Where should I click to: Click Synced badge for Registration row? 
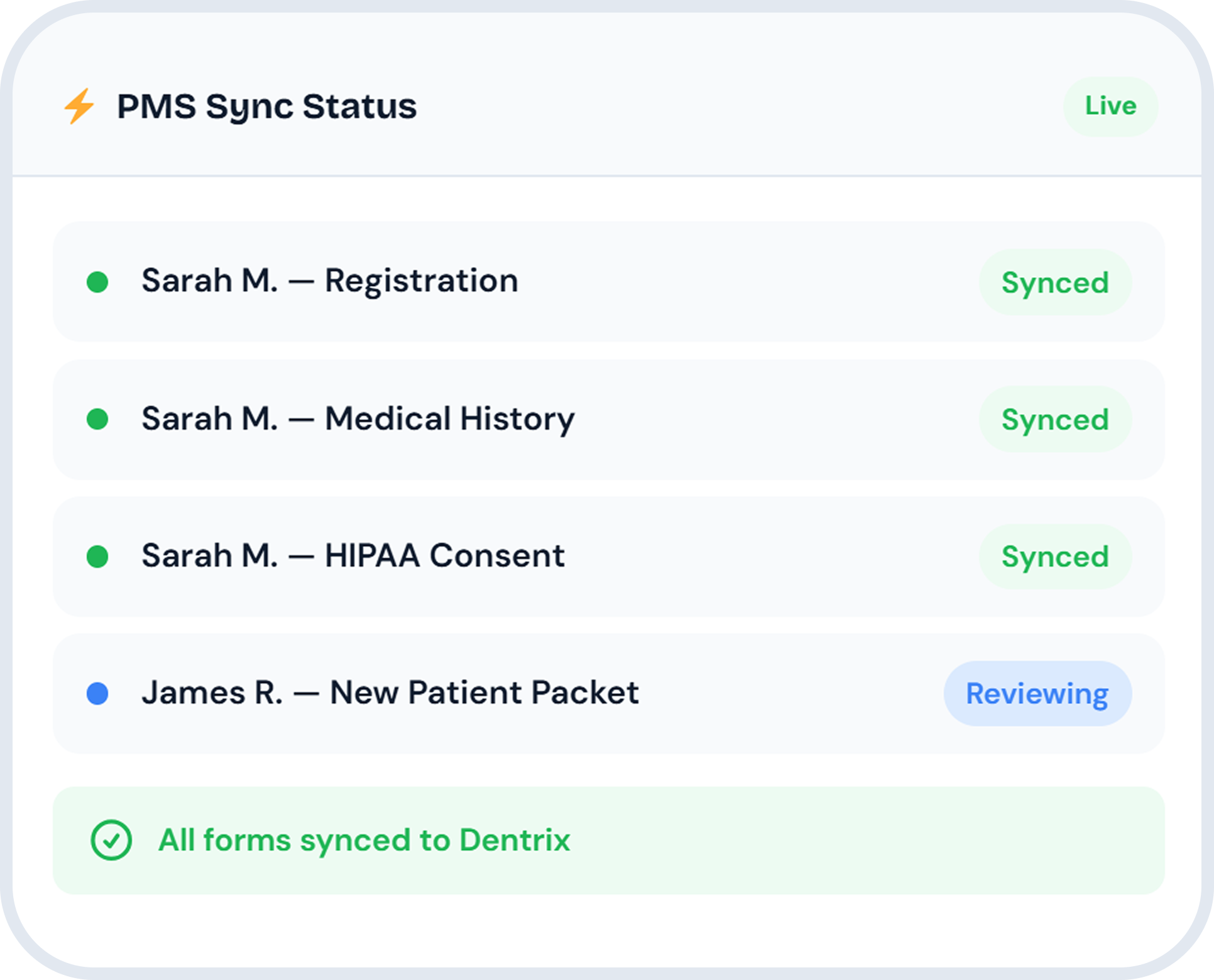[x=1055, y=282]
